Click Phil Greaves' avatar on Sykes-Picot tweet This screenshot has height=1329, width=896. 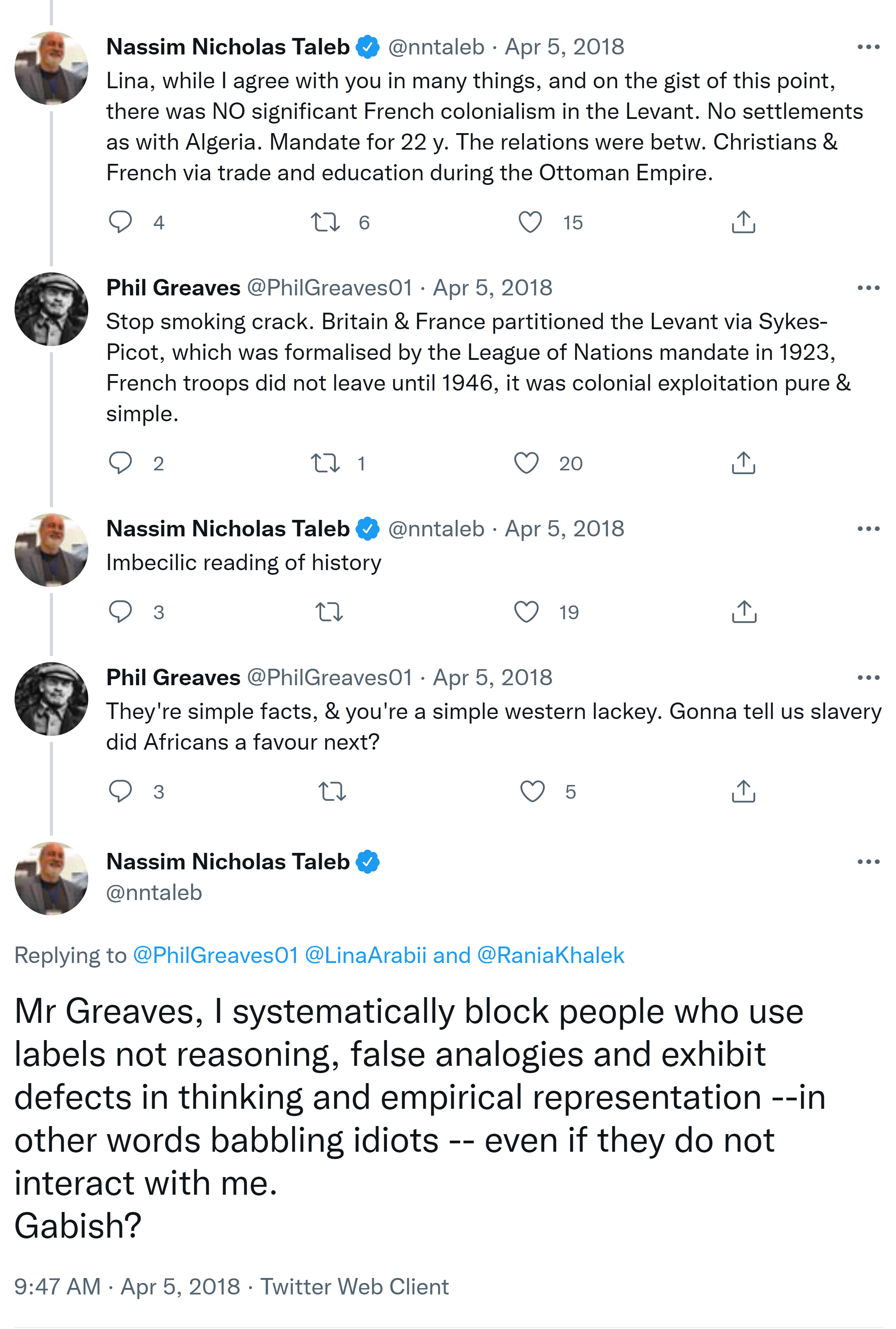coord(51,309)
